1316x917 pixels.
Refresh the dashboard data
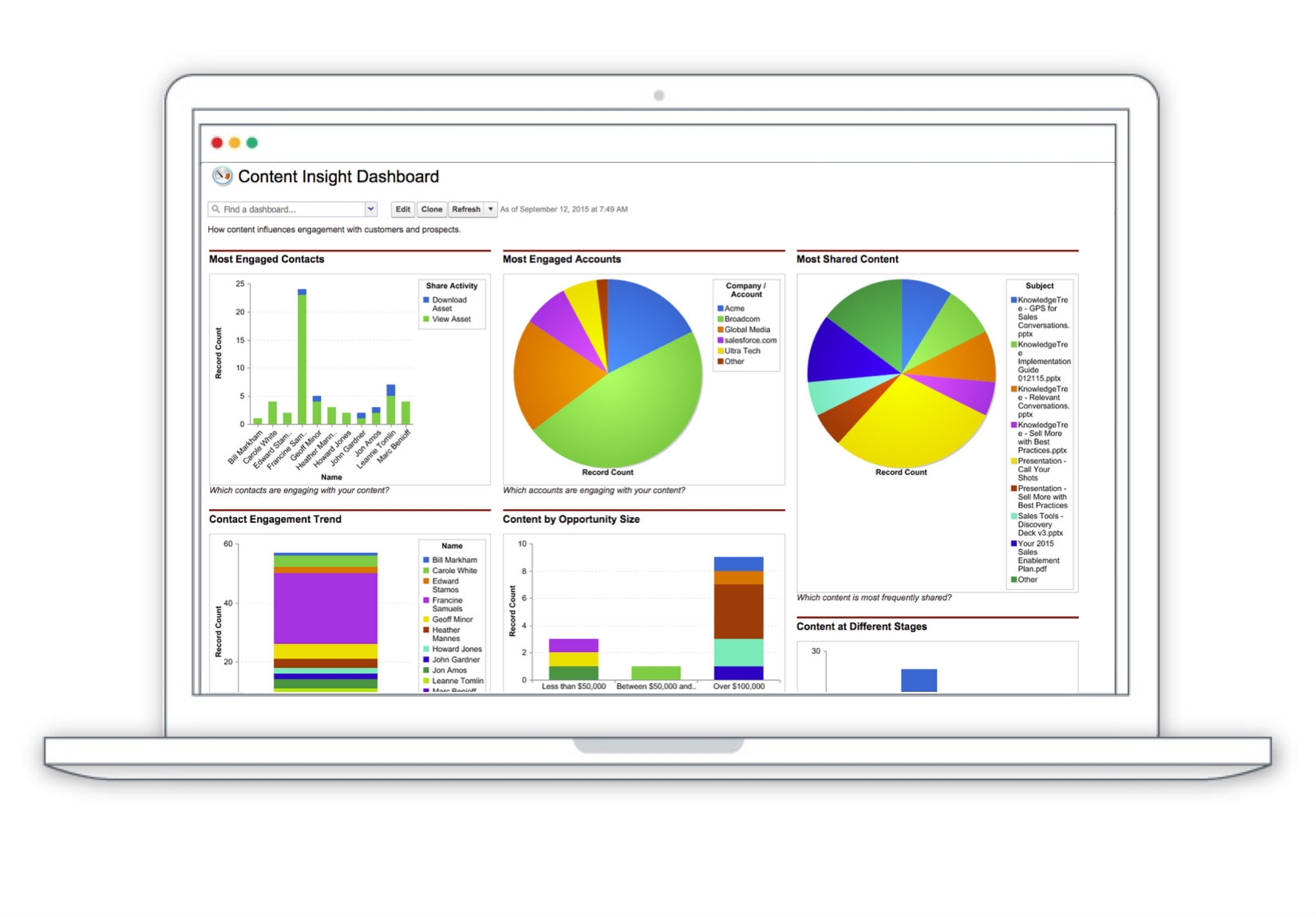(x=466, y=209)
